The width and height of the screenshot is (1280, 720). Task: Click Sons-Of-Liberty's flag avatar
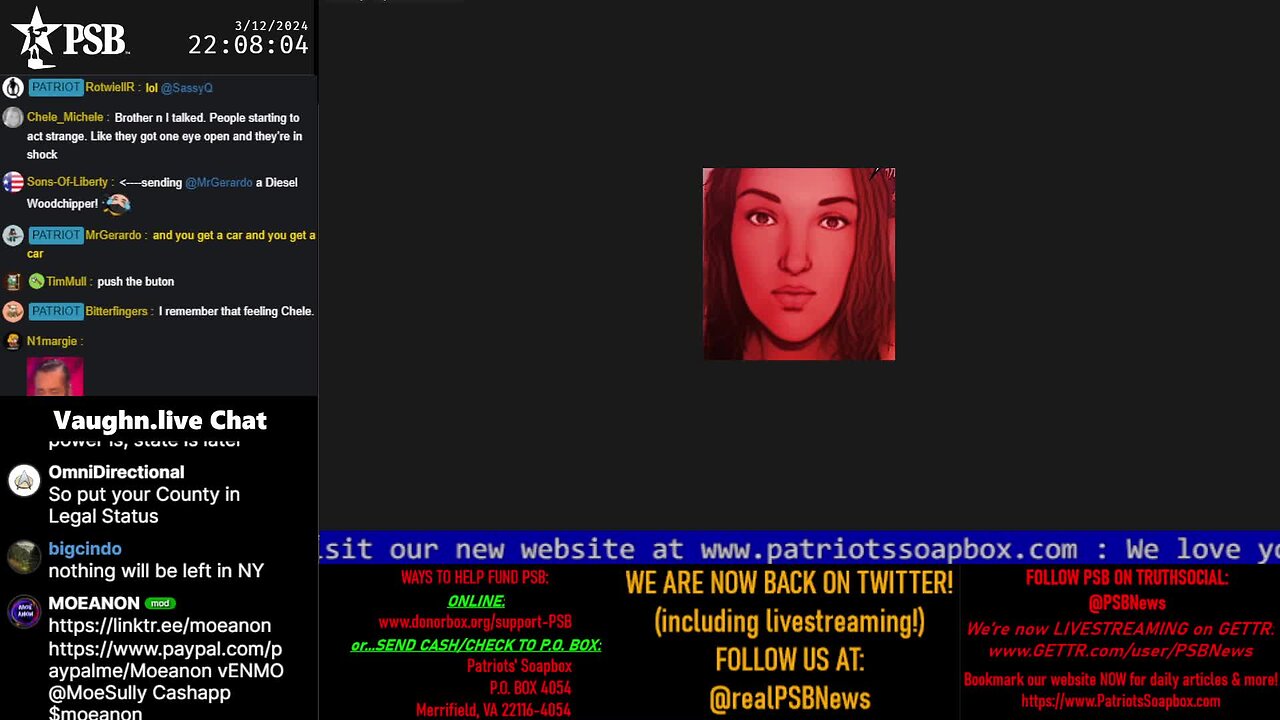point(13,182)
